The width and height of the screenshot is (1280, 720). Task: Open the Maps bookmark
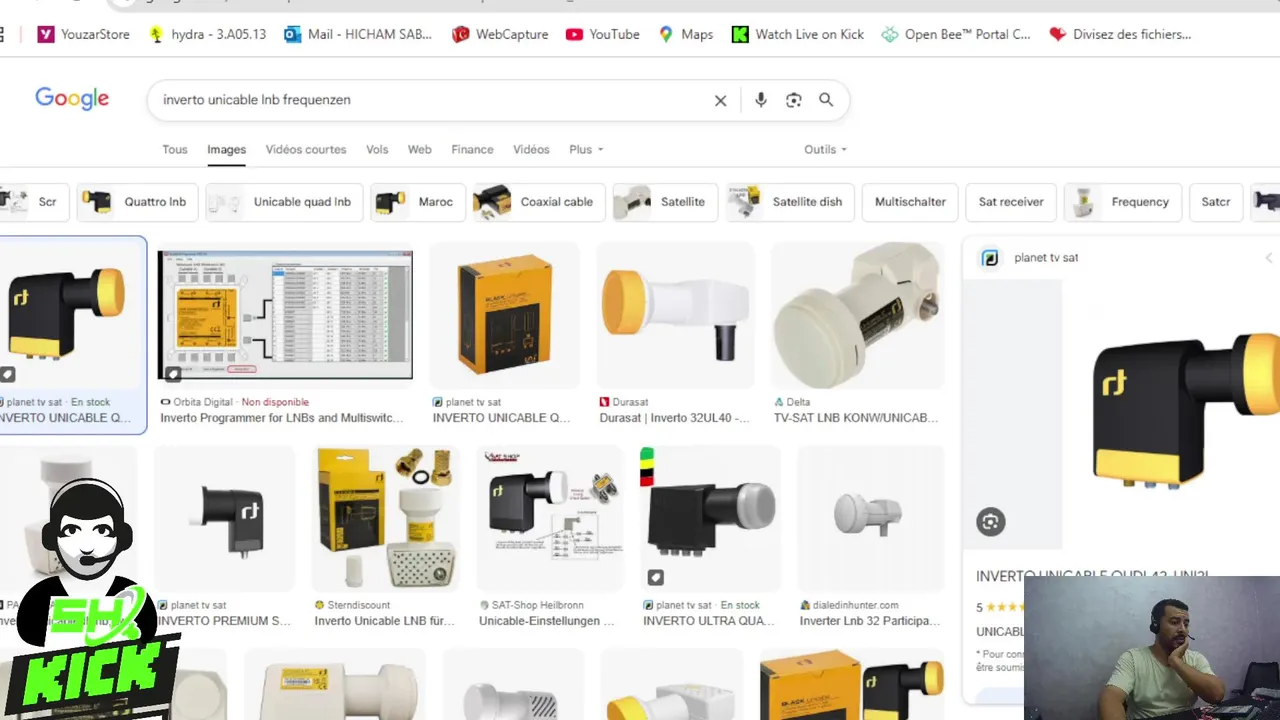coord(686,34)
